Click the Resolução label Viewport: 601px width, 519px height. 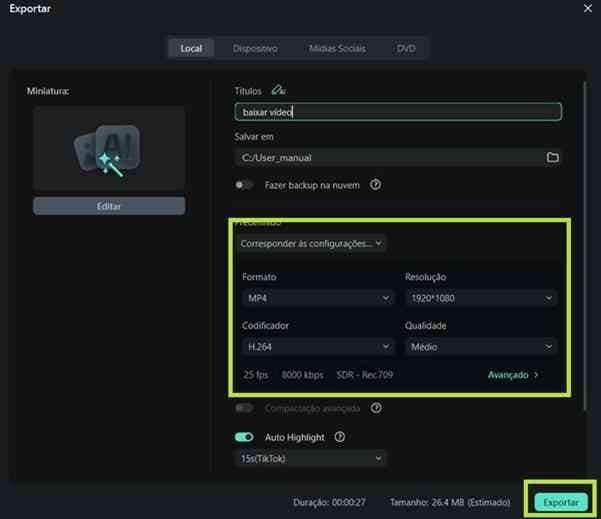point(425,277)
